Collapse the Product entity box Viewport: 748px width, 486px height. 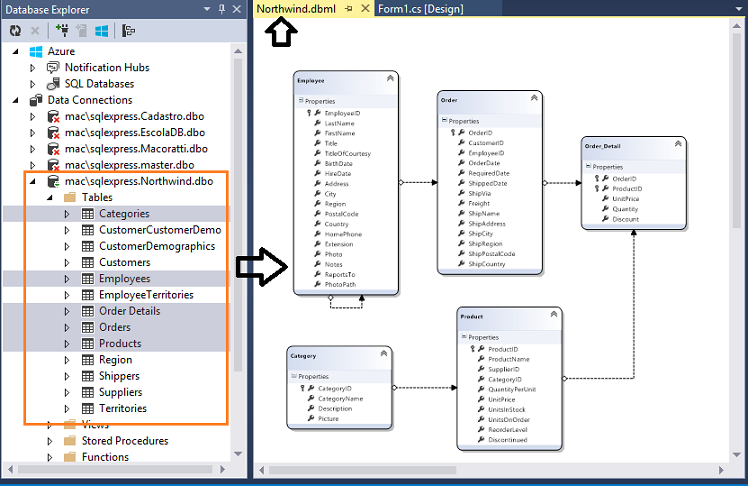554,314
